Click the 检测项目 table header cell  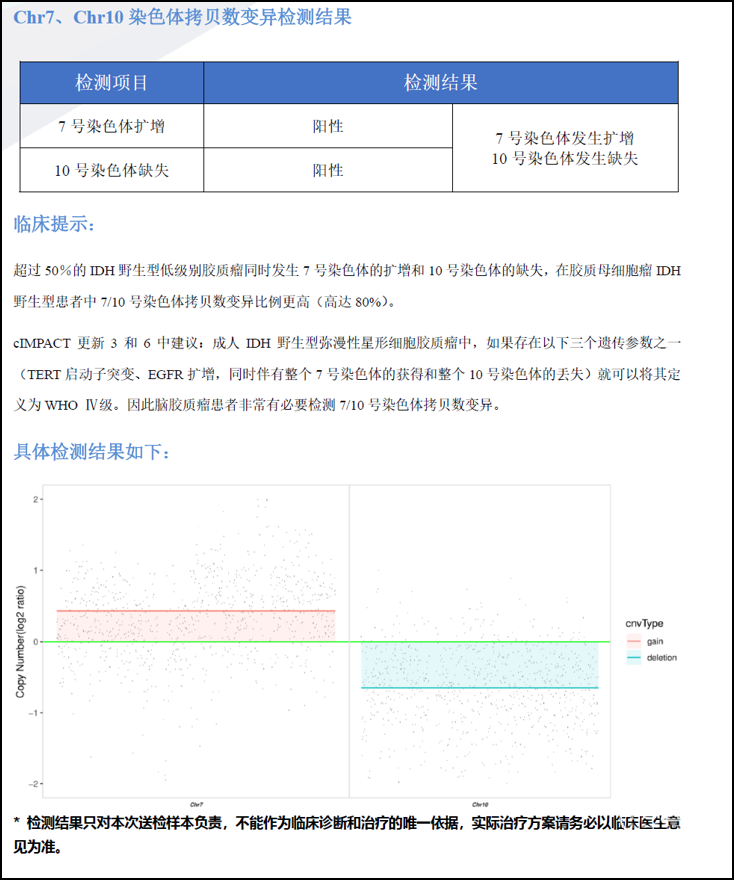112,82
